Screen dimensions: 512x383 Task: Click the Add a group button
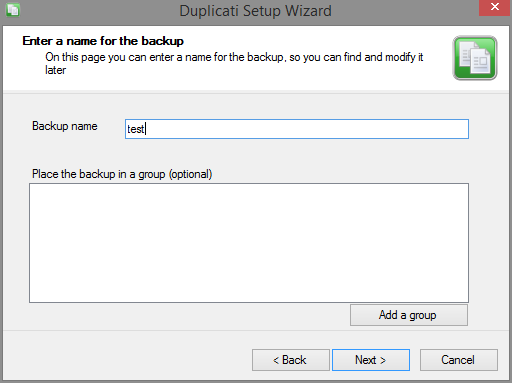409,315
